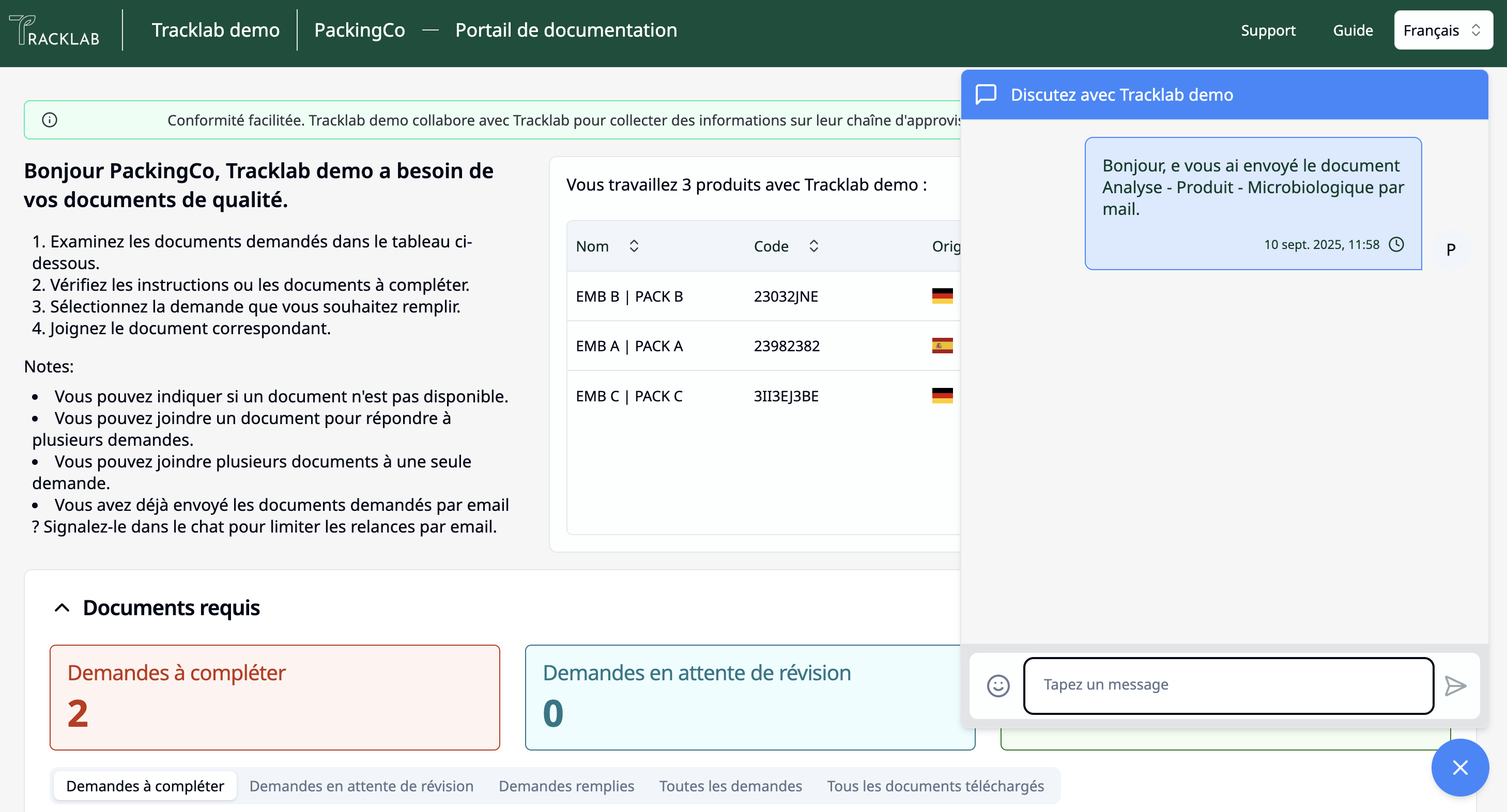
Task: Click the send message arrow icon
Action: tap(1455, 686)
